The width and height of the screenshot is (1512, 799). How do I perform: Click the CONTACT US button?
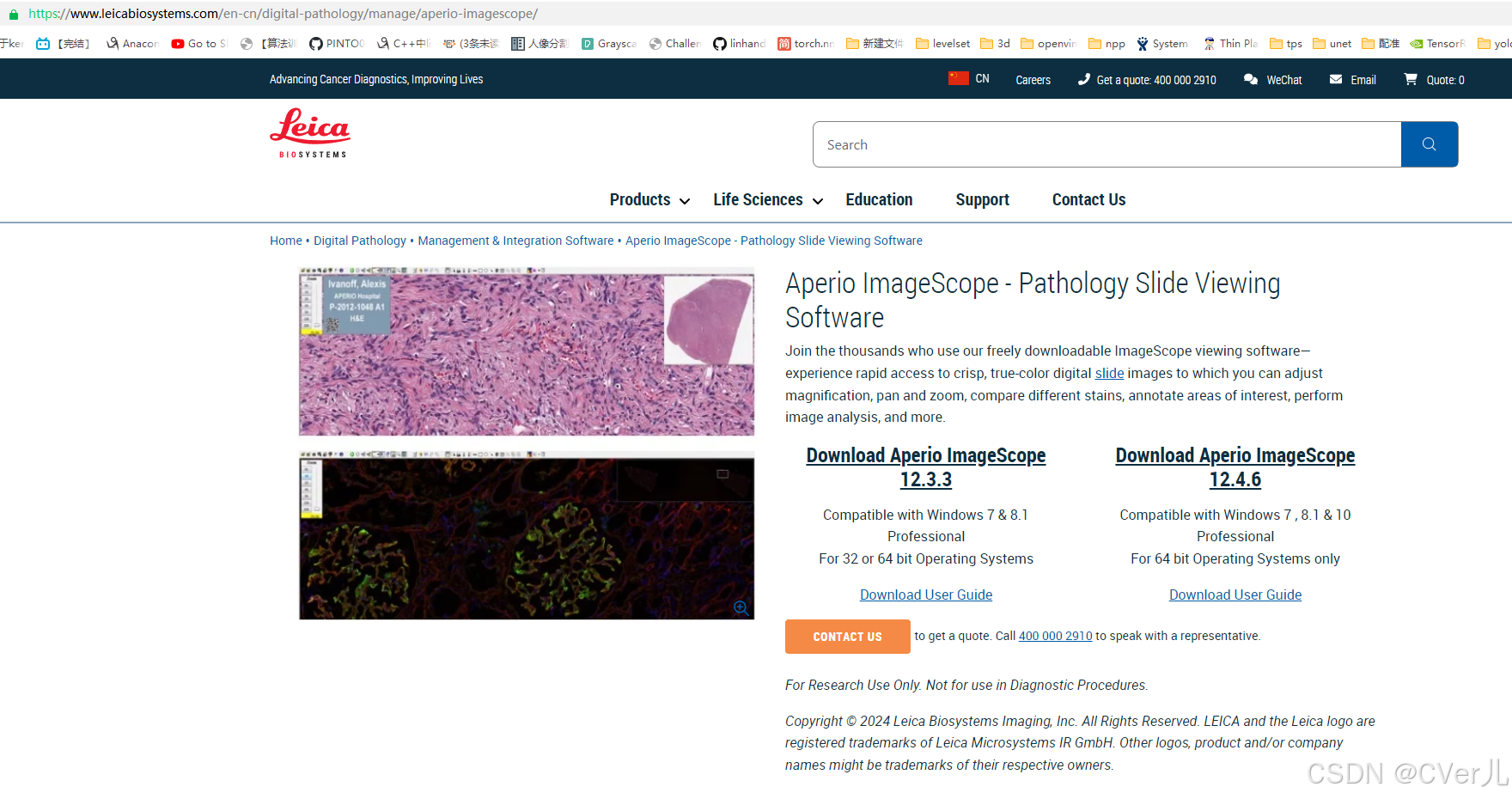click(847, 637)
